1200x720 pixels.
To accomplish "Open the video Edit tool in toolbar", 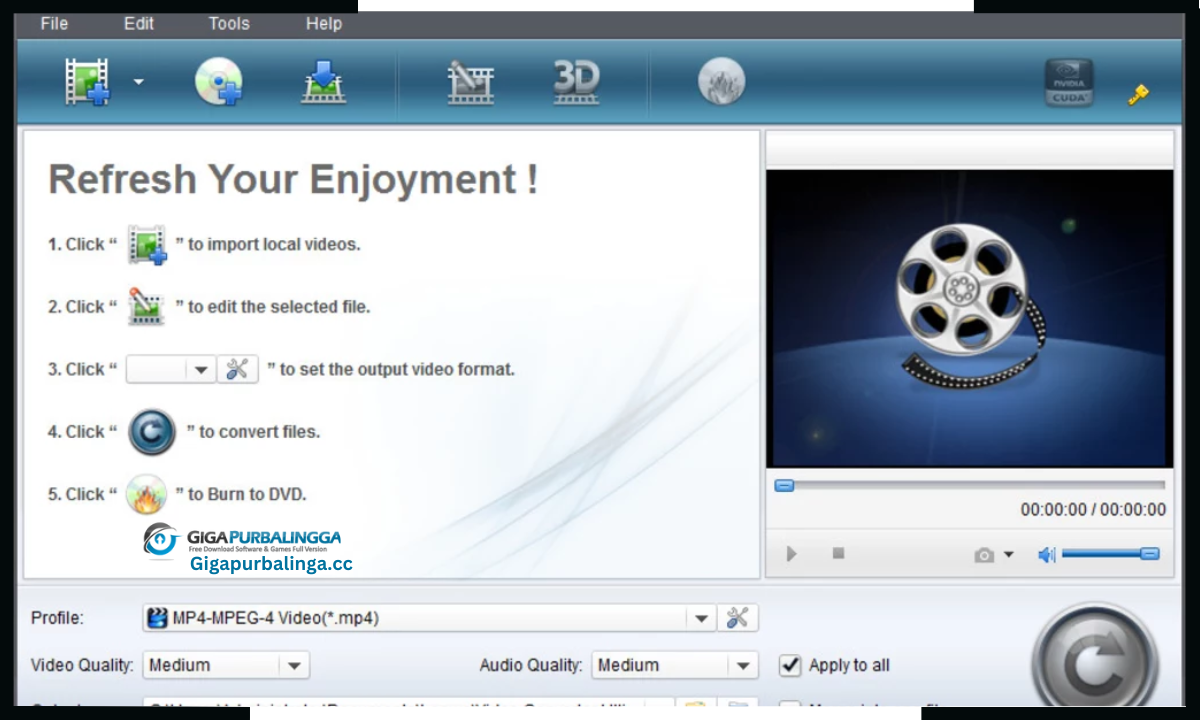I will tap(471, 82).
